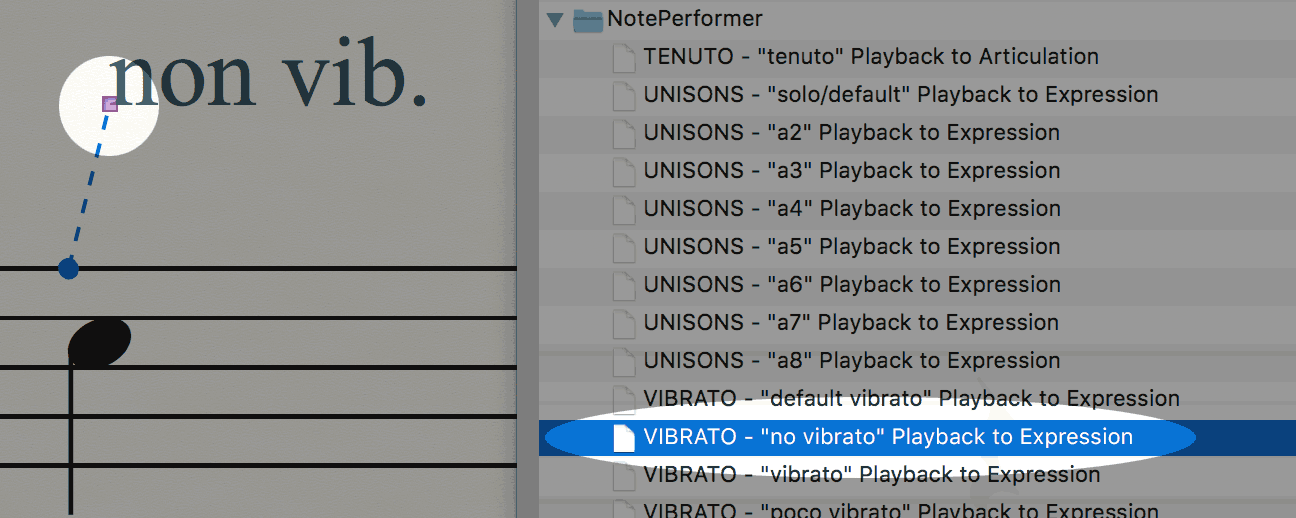Click the TENUTO "tenuto" file icon

pos(624,57)
